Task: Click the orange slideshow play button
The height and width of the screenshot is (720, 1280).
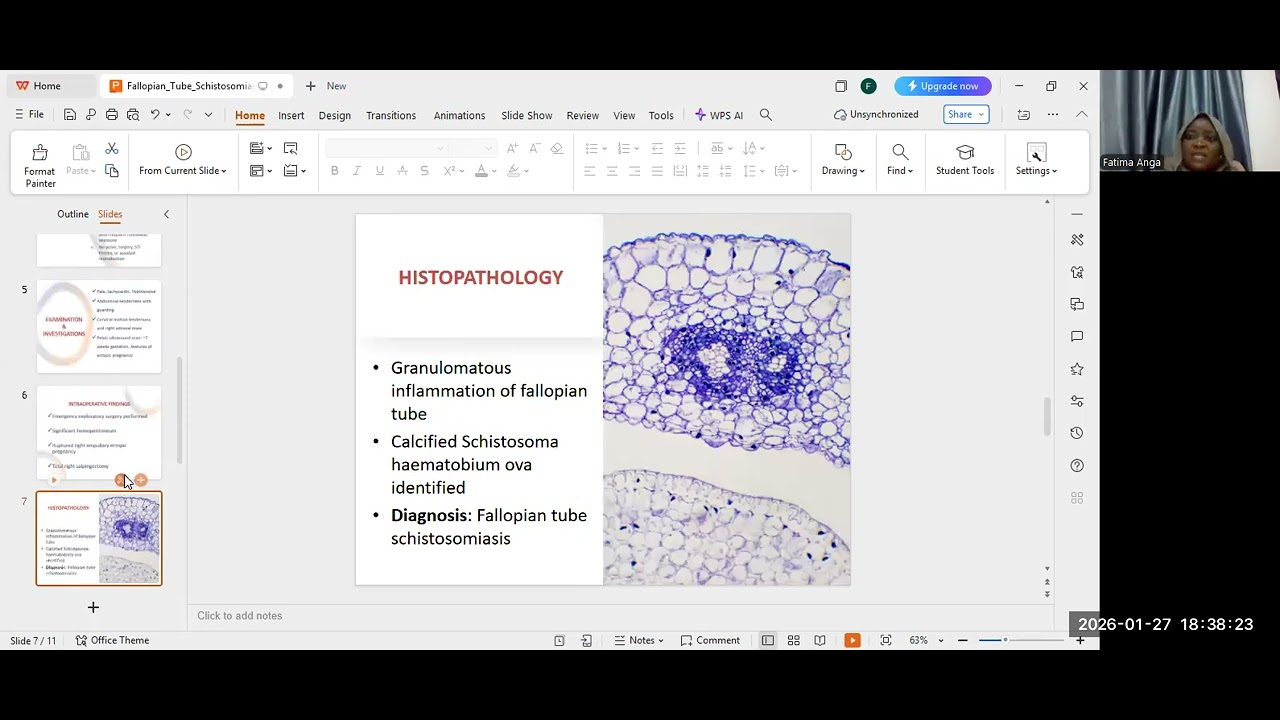Action: [x=852, y=640]
